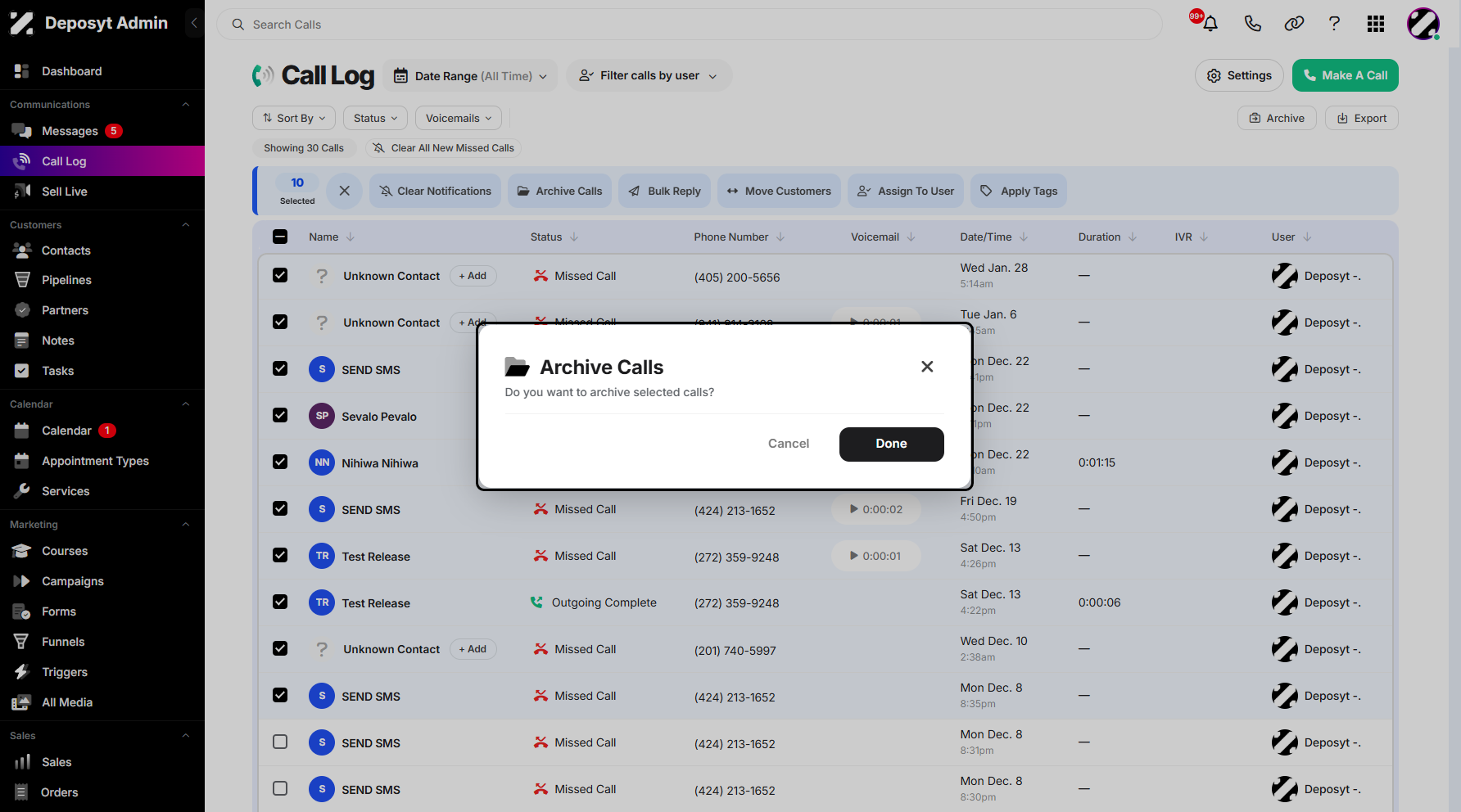1461x812 pixels.
Task: Click the Clear Notifications toolbar button
Action: coord(436,191)
